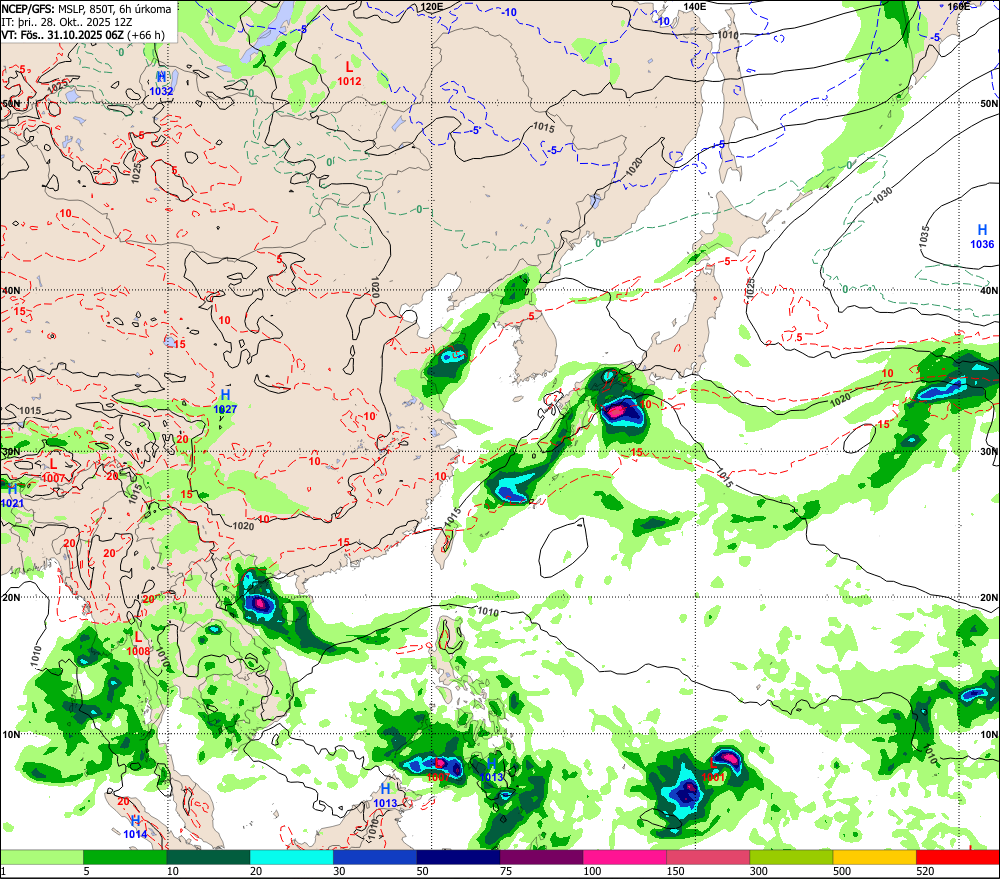Click the H 1014 high pressure marker
Viewport: 1000px width, 879px height.
(x=135, y=827)
